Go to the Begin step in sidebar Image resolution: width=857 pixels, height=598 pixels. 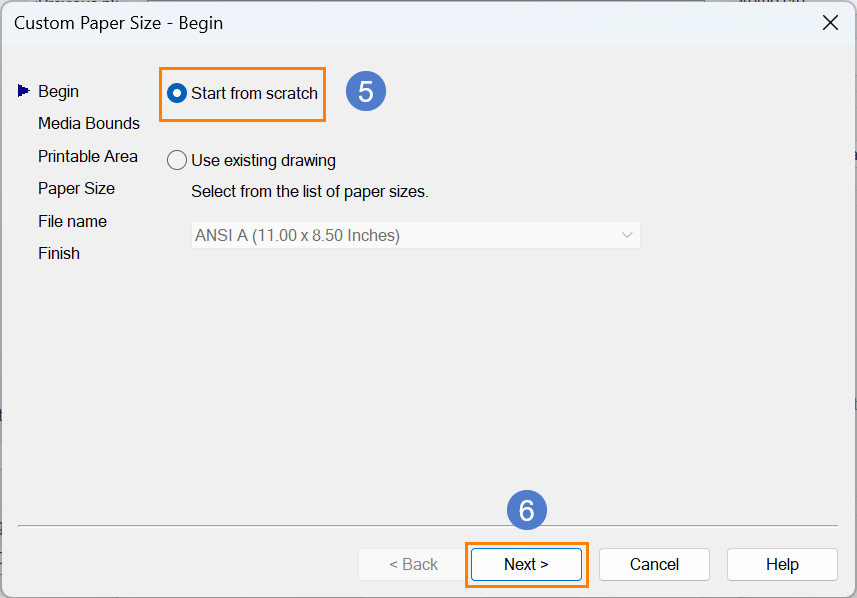point(58,91)
